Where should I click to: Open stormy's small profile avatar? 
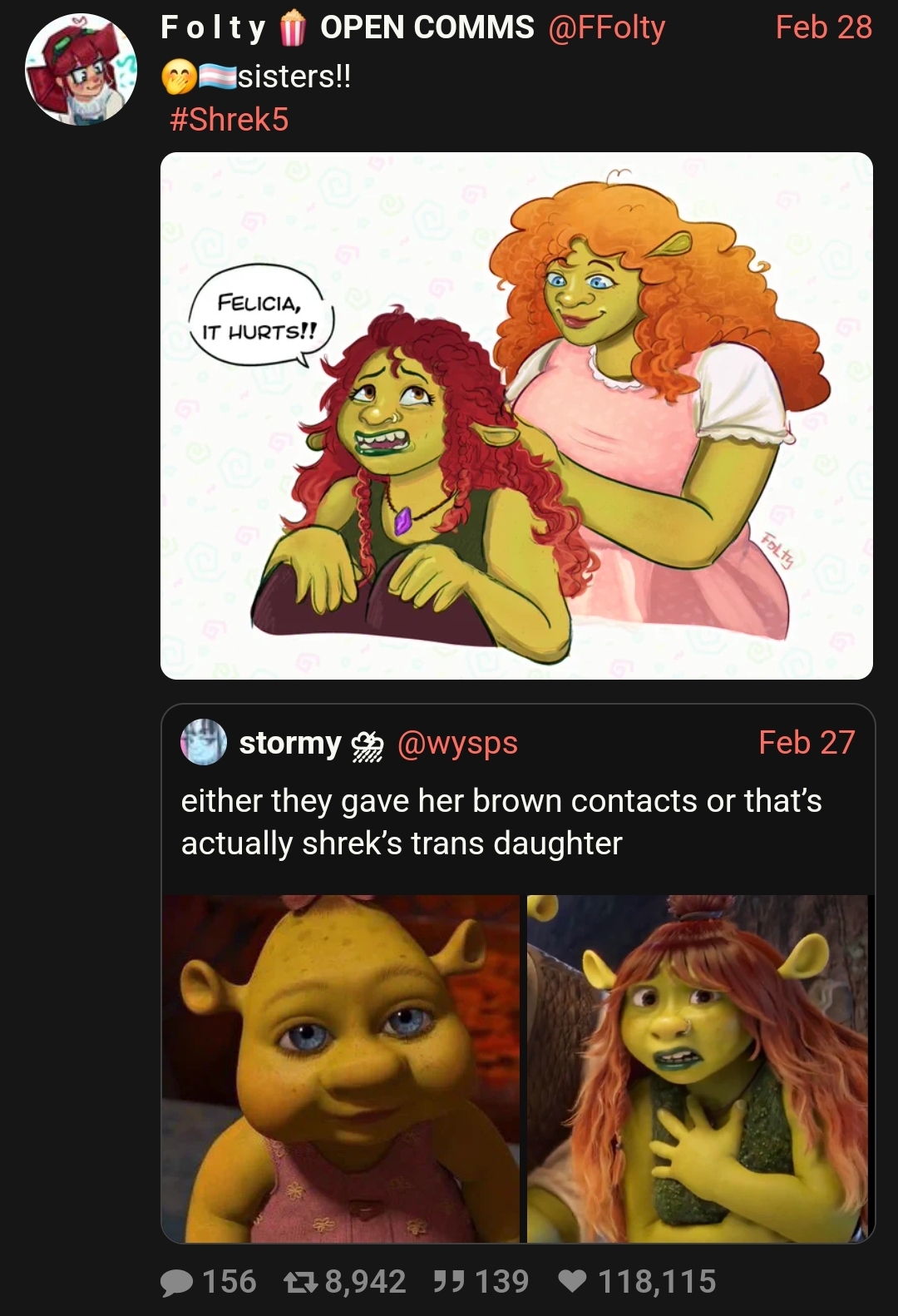[204, 742]
